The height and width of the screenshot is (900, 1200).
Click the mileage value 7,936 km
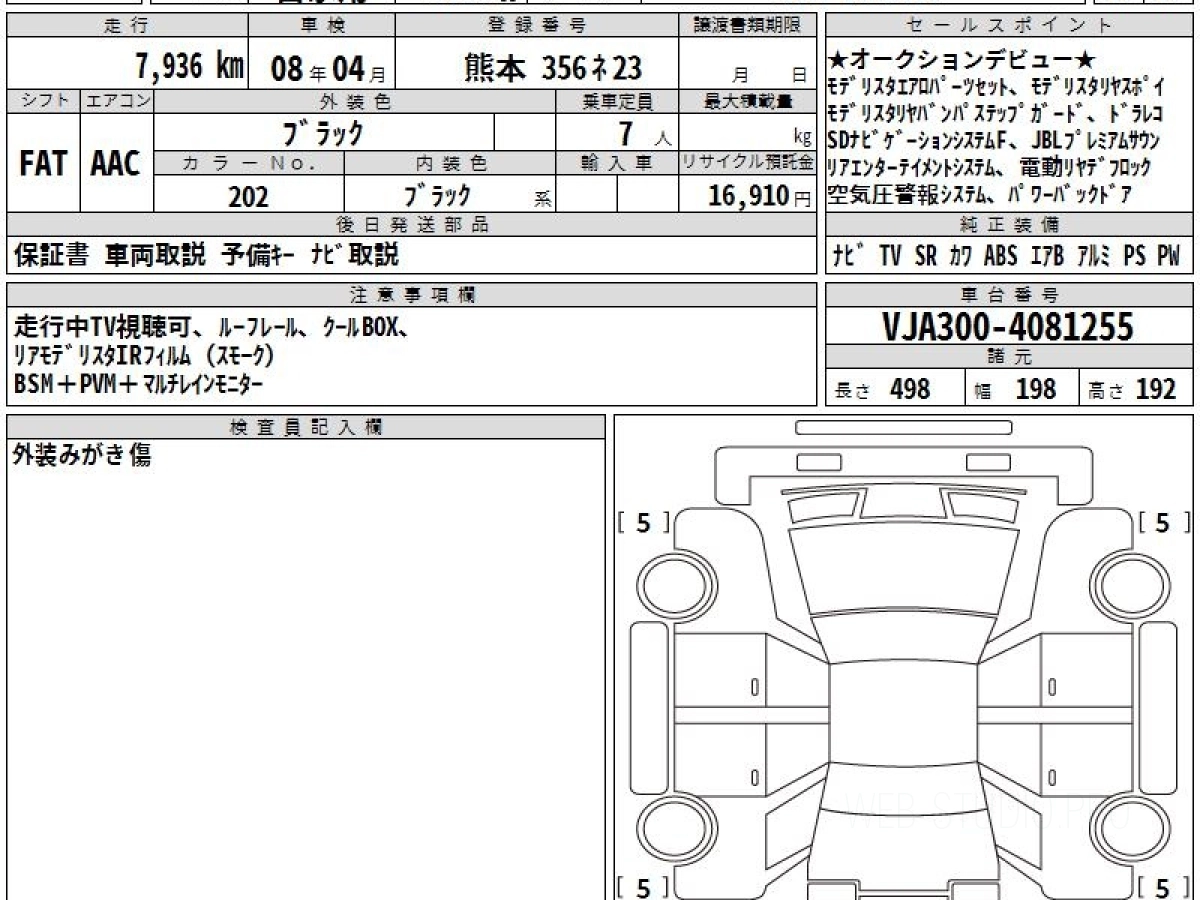tap(190, 67)
